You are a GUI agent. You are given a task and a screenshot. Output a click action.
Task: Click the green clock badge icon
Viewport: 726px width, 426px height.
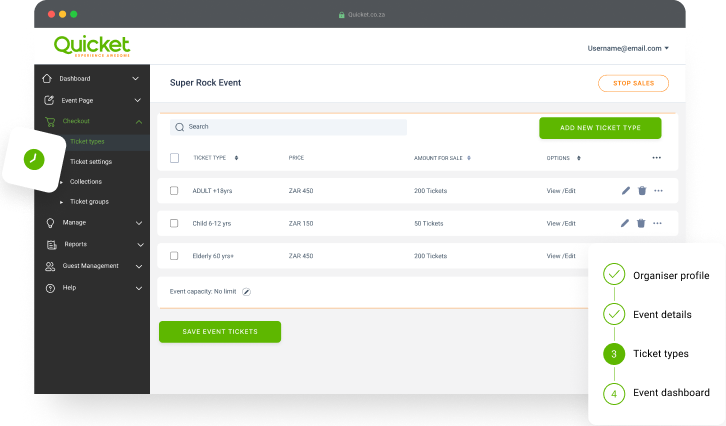pyautogui.click(x=34, y=159)
